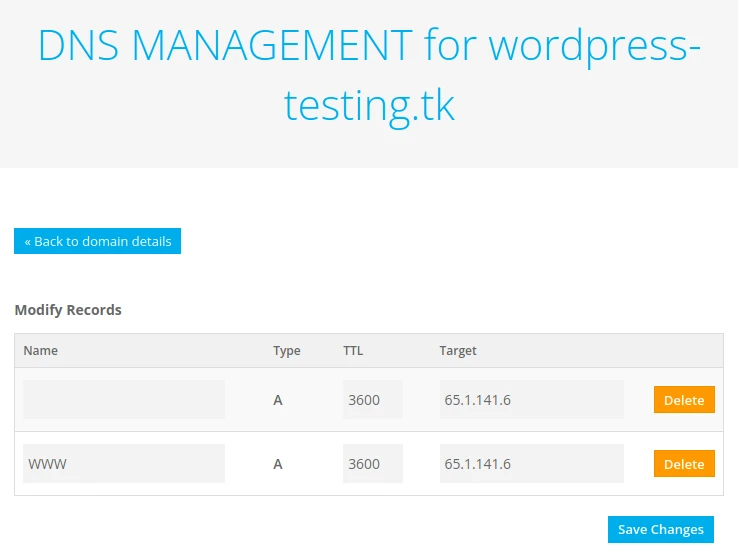This screenshot has width=738, height=546.
Task: Edit the TTL field of the first record
Action: 372,400
